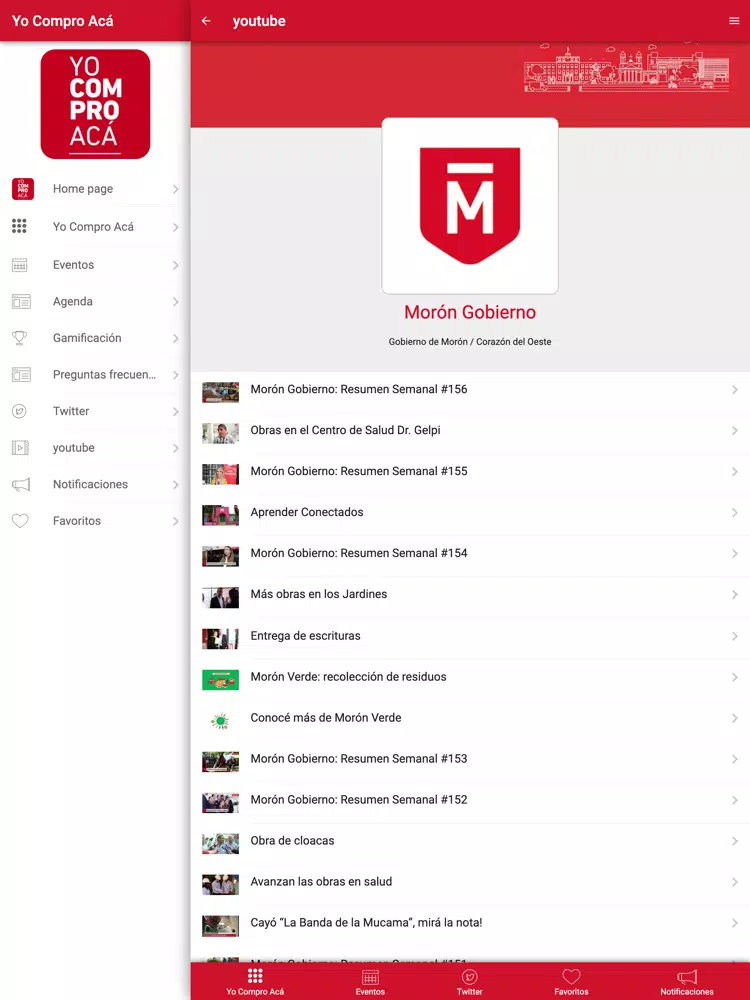Screen dimensions: 750x1000
Task: Click the youtube title in the header
Action: point(259,21)
